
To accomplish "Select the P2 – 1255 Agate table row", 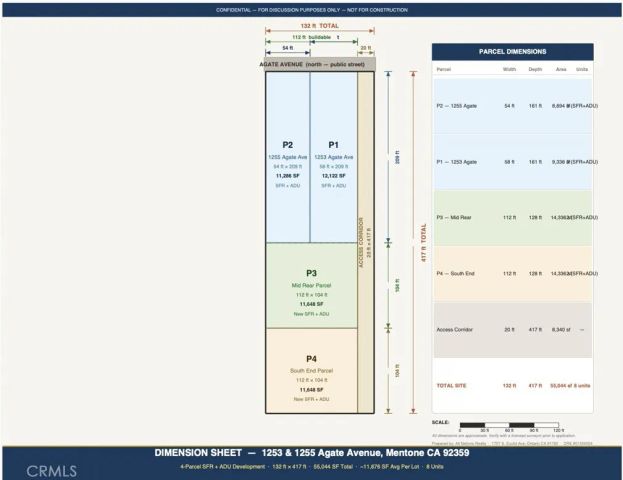I will (x=513, y=106).
